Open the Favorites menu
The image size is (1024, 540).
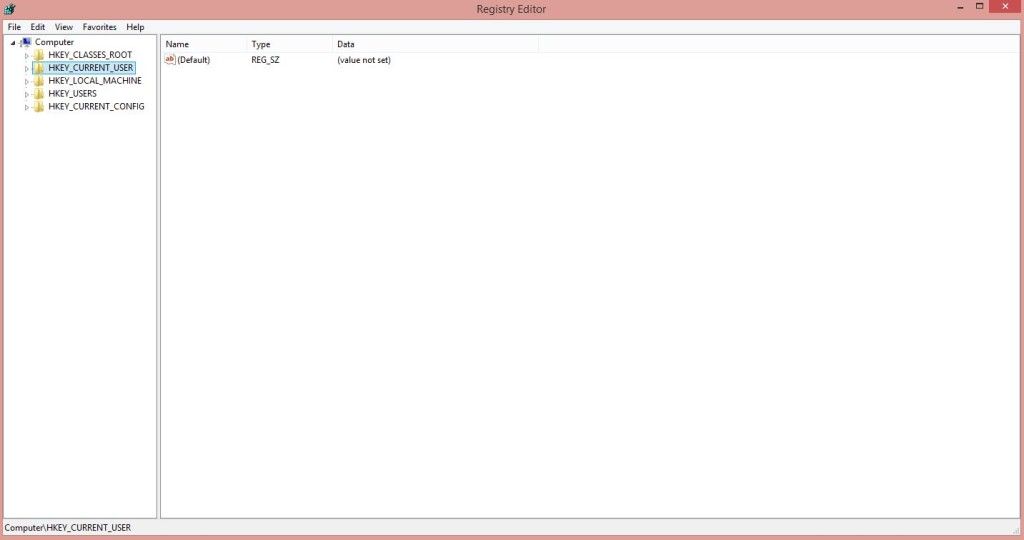point(99,27)
